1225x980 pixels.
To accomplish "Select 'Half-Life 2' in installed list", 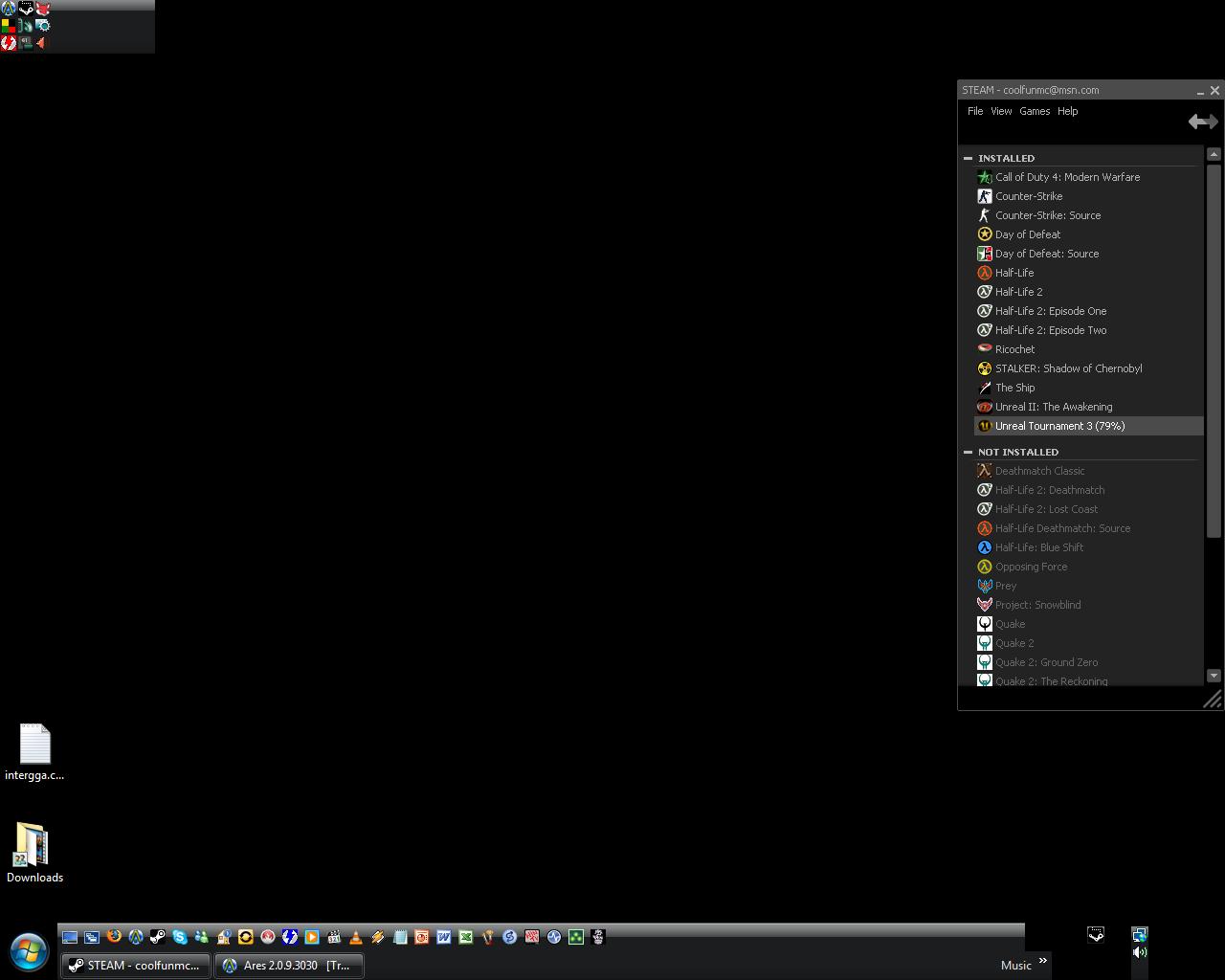I will pyautogui.click(x=1089, y=292).
